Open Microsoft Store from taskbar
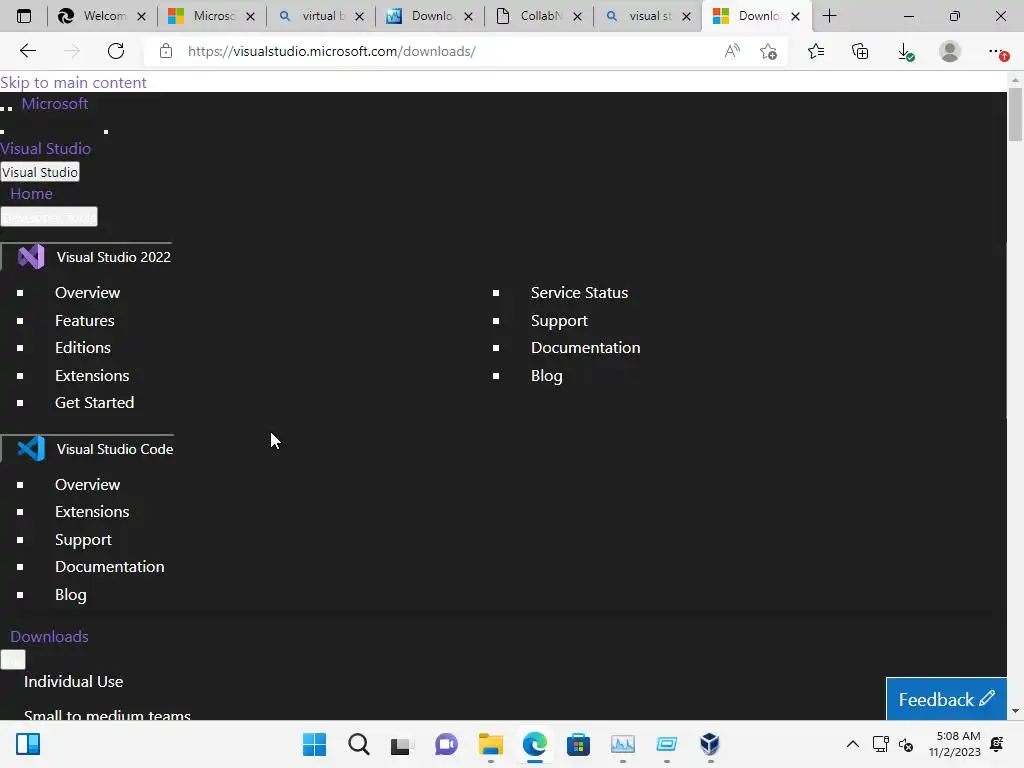The image size is (1024, 768). click(x=578, y=744)
